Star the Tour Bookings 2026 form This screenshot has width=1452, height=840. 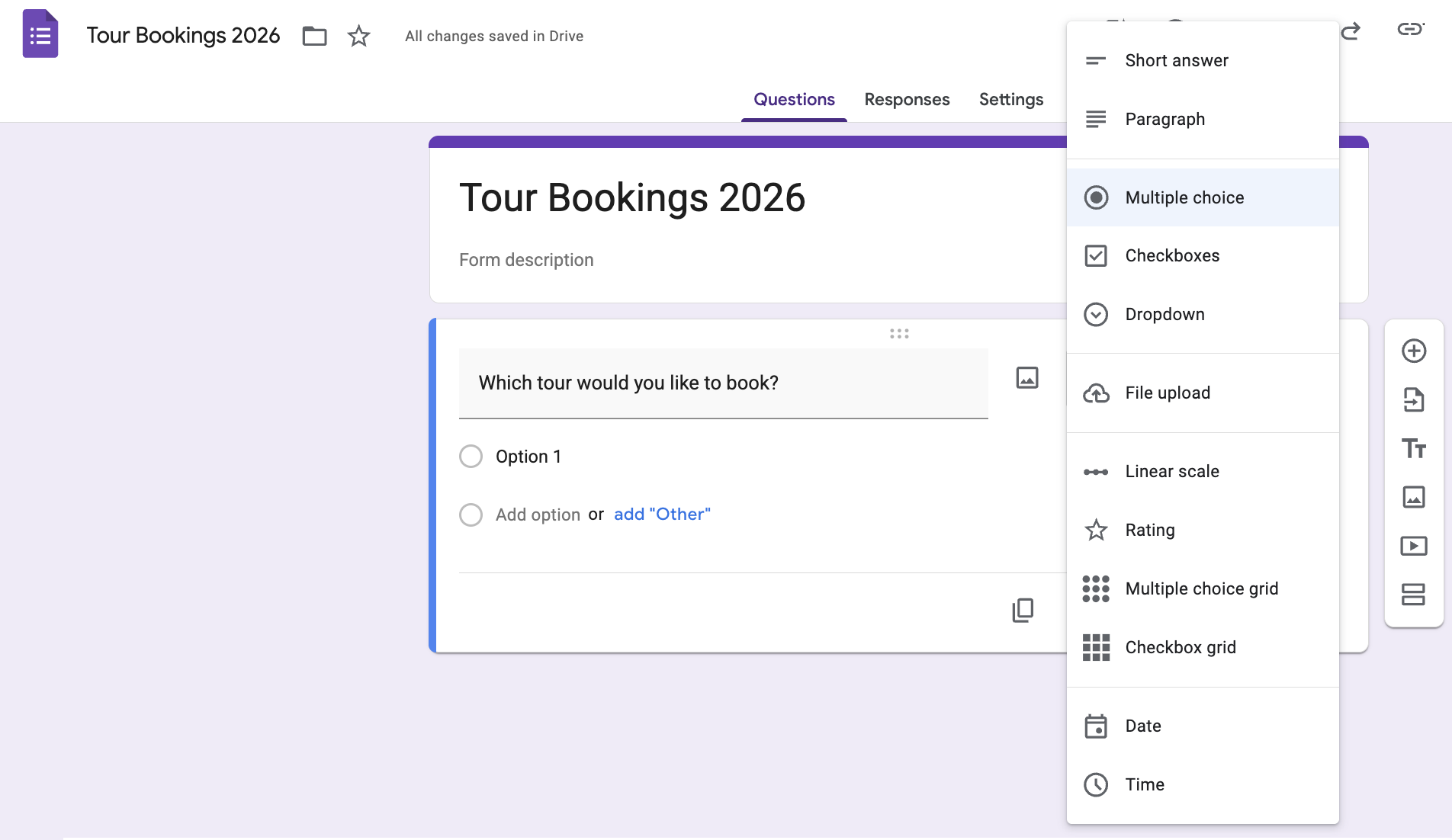tap(357, 36)
